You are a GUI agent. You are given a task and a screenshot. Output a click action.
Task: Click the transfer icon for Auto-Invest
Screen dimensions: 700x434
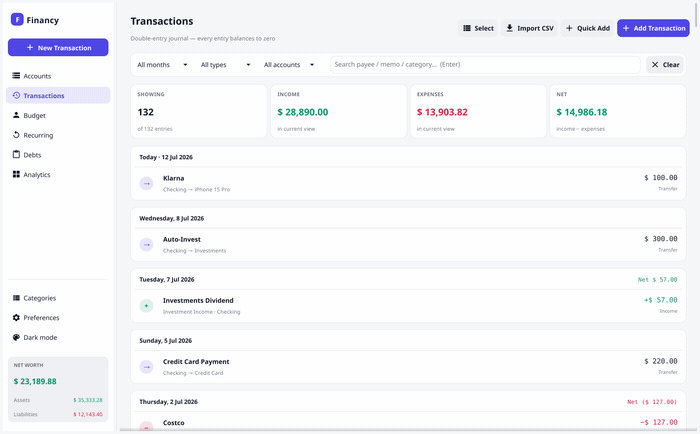[x=146, y=245]
